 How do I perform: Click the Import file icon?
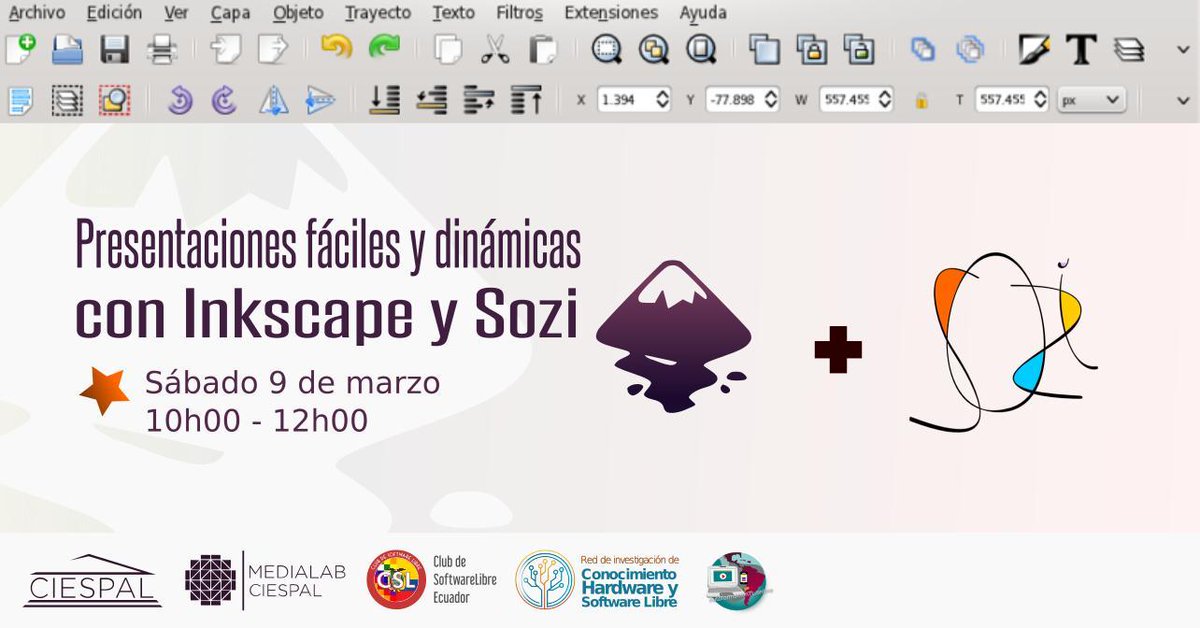tap(226, 49)
